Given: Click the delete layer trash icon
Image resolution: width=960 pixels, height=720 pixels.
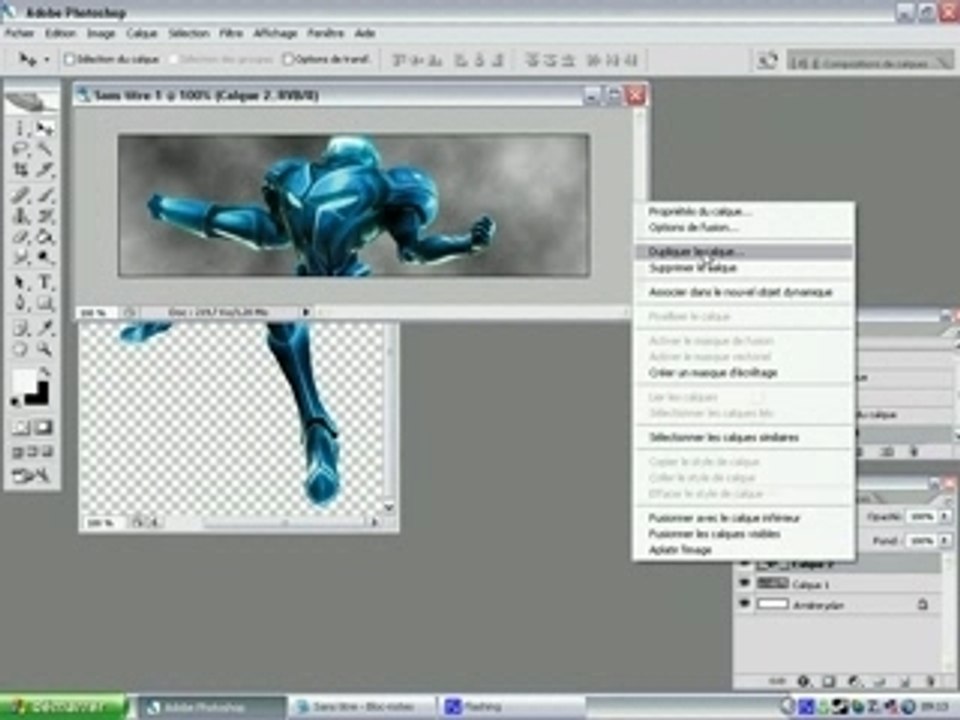Looking at the screenshot, I should 931,681.
